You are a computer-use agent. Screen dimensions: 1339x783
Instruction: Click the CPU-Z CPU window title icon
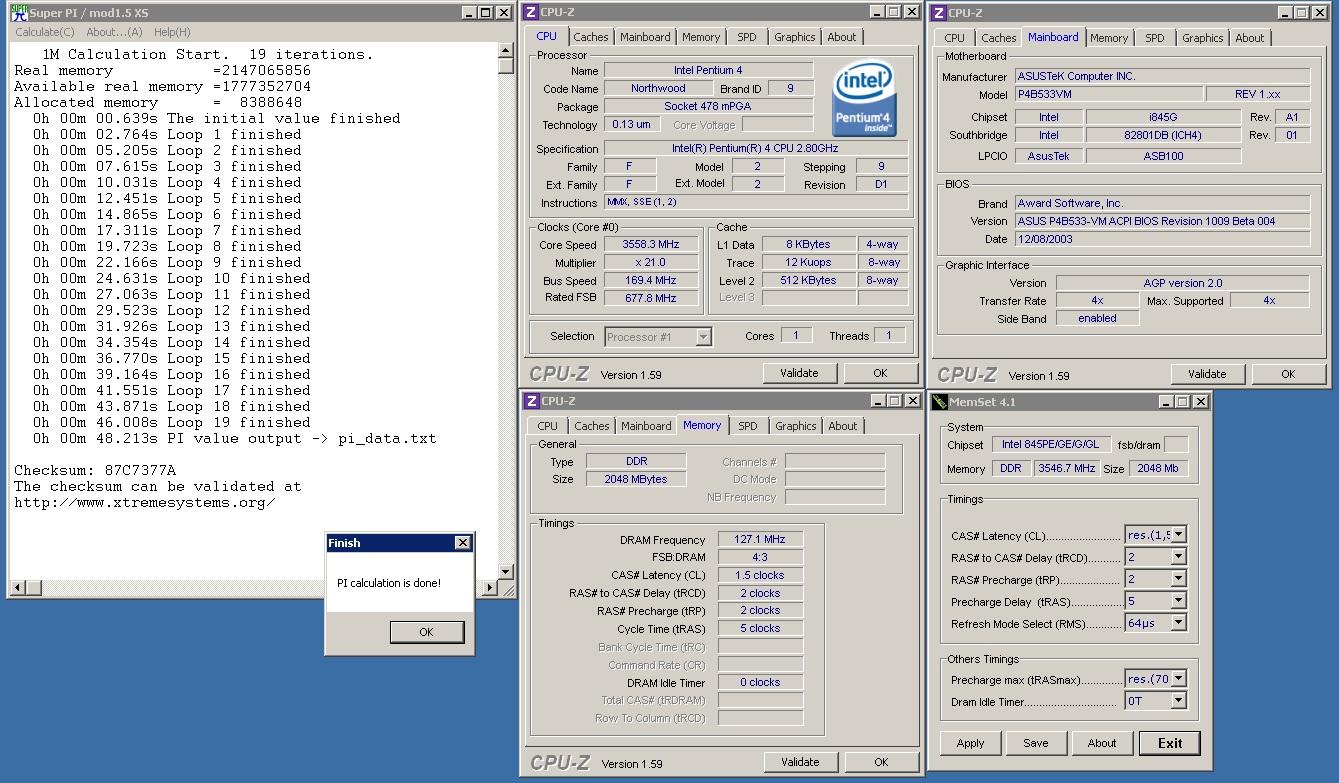point(531,12)
